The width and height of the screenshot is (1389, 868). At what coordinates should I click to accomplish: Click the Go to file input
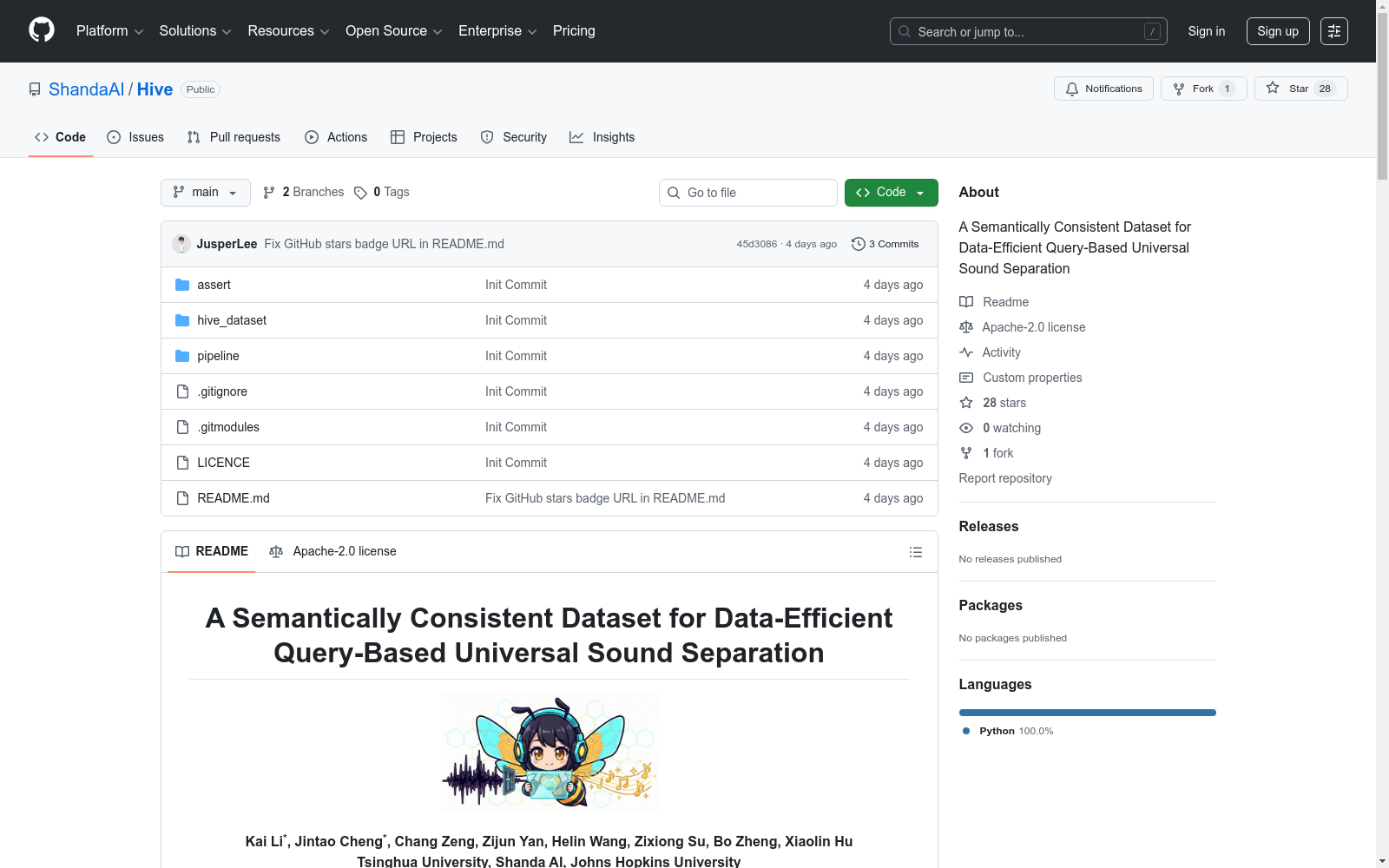pyautogui.click(x=748, y=193)
